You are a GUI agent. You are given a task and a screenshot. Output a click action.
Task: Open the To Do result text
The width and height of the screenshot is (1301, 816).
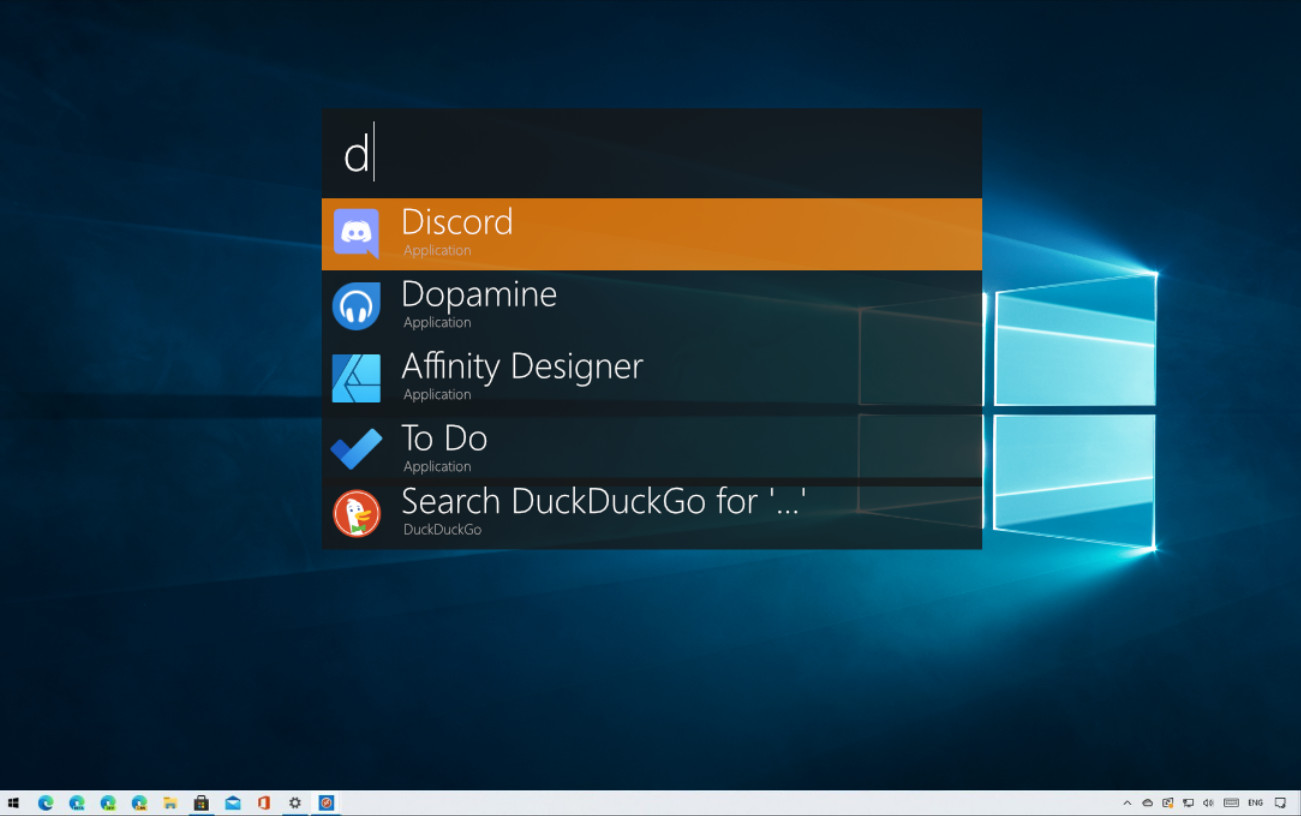[x=444, y=438]
